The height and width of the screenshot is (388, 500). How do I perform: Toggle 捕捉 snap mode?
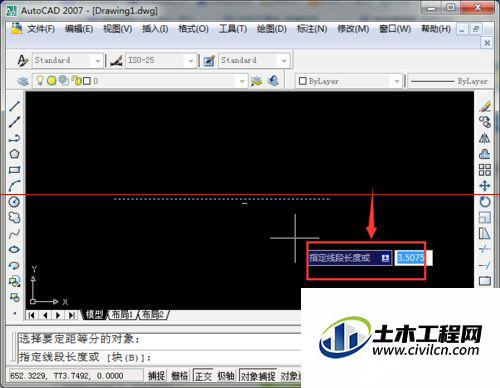(157, 376)
